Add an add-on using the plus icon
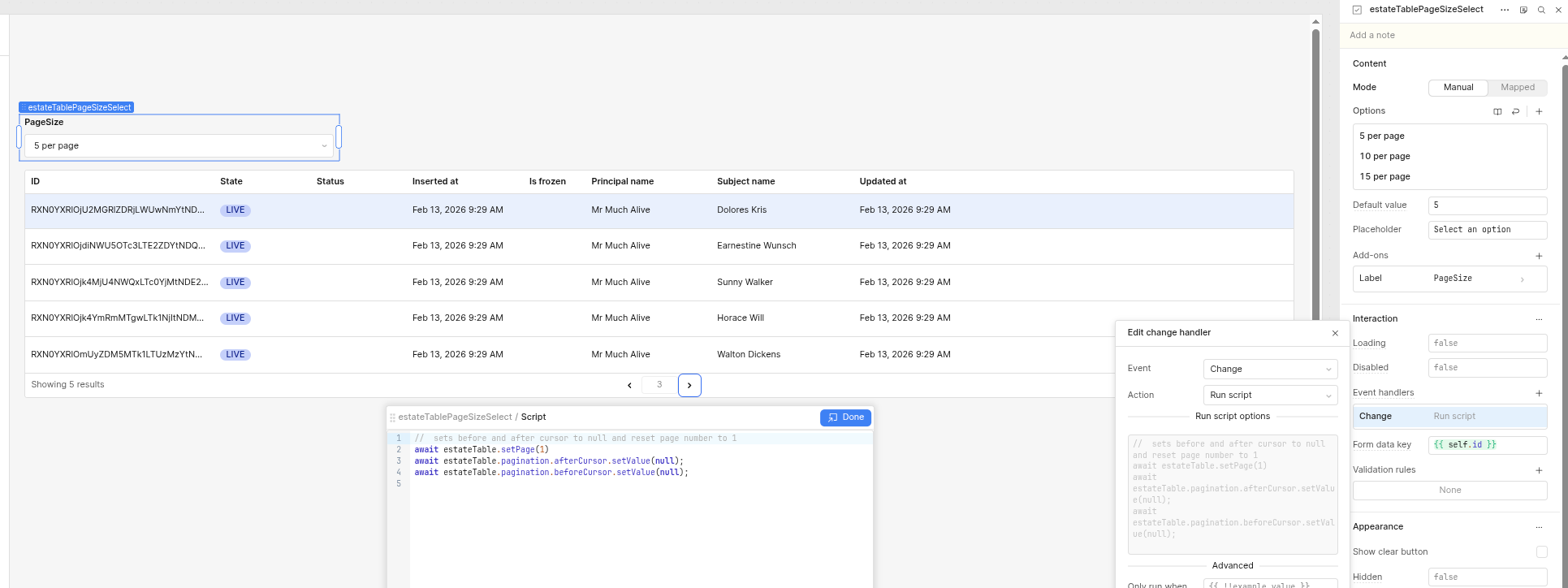1568x588 pixels. click(1539, 256)
